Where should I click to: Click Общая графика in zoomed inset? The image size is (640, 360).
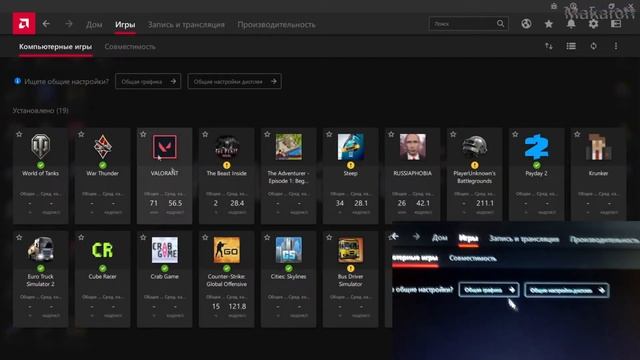click(x=489, y=290)
